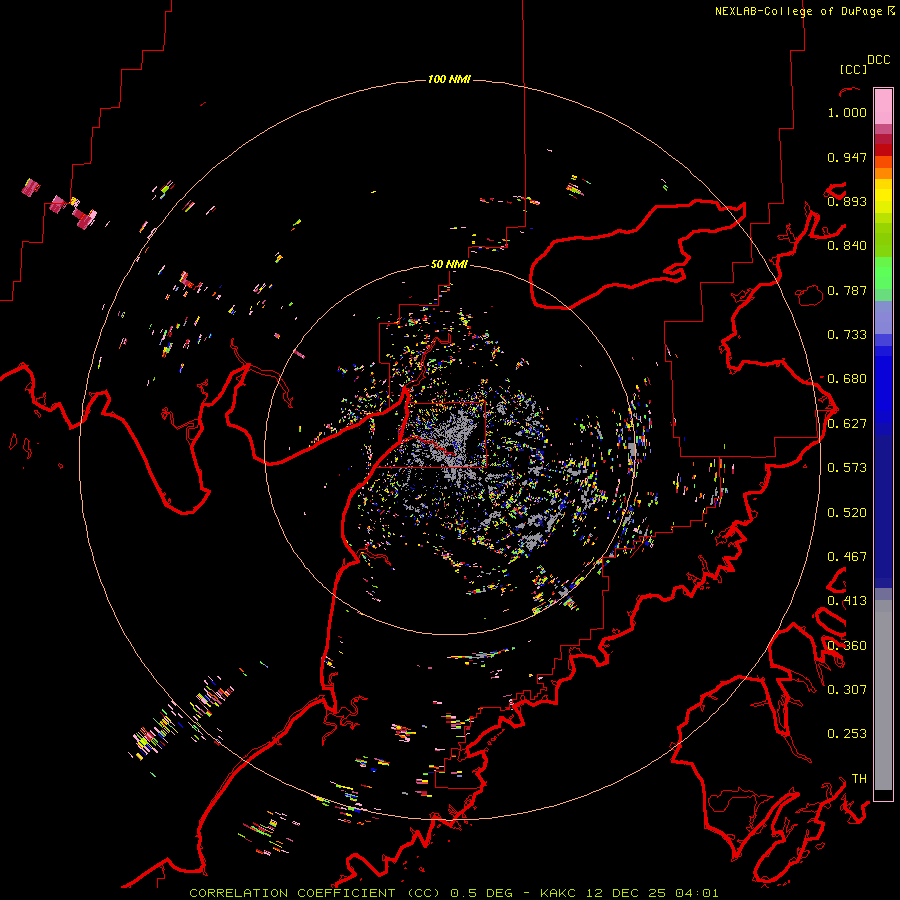The width and height of the screenshot is (900, 900).
Task: Pick the olive green color bar segment
Action: tap(883, 239)
